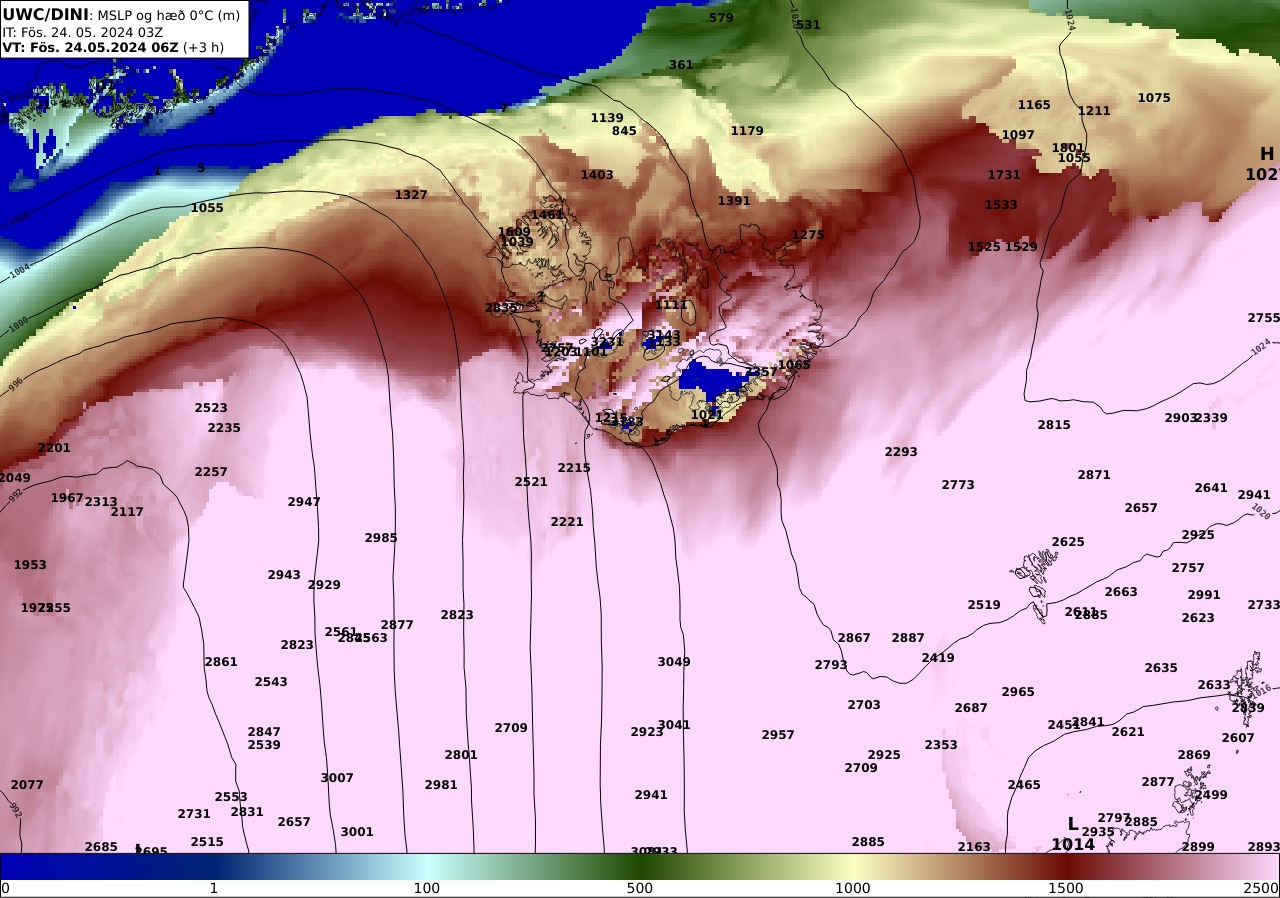Click the height value 845

624,131
